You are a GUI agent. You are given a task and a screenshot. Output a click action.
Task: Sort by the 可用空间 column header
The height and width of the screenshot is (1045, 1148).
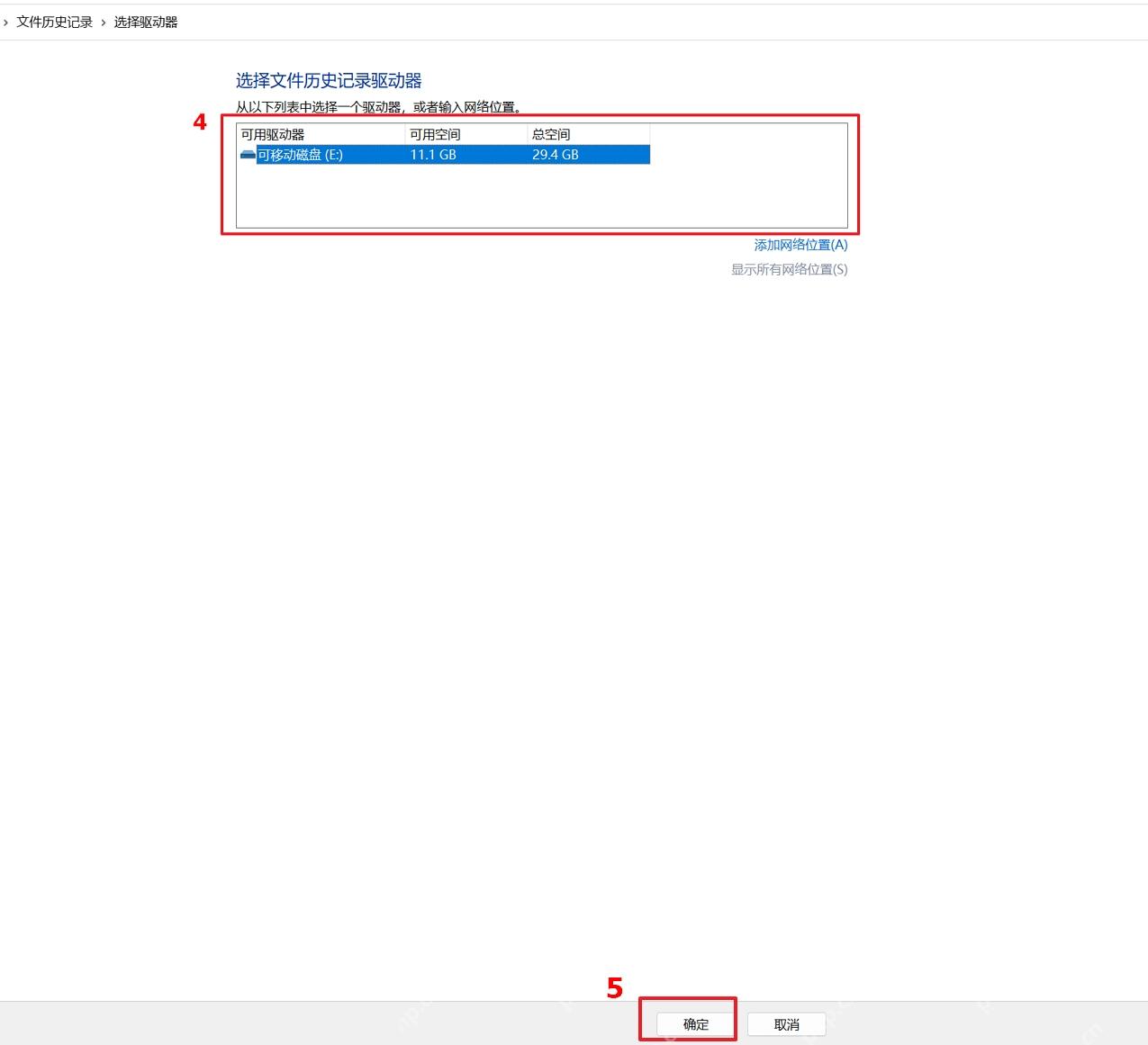[466, 134]
